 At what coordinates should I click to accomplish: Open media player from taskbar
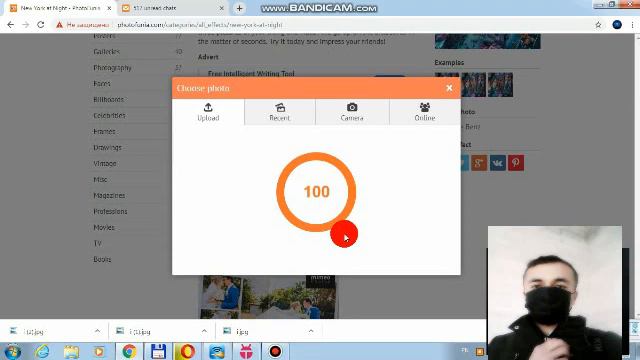[x=100, y=351]
